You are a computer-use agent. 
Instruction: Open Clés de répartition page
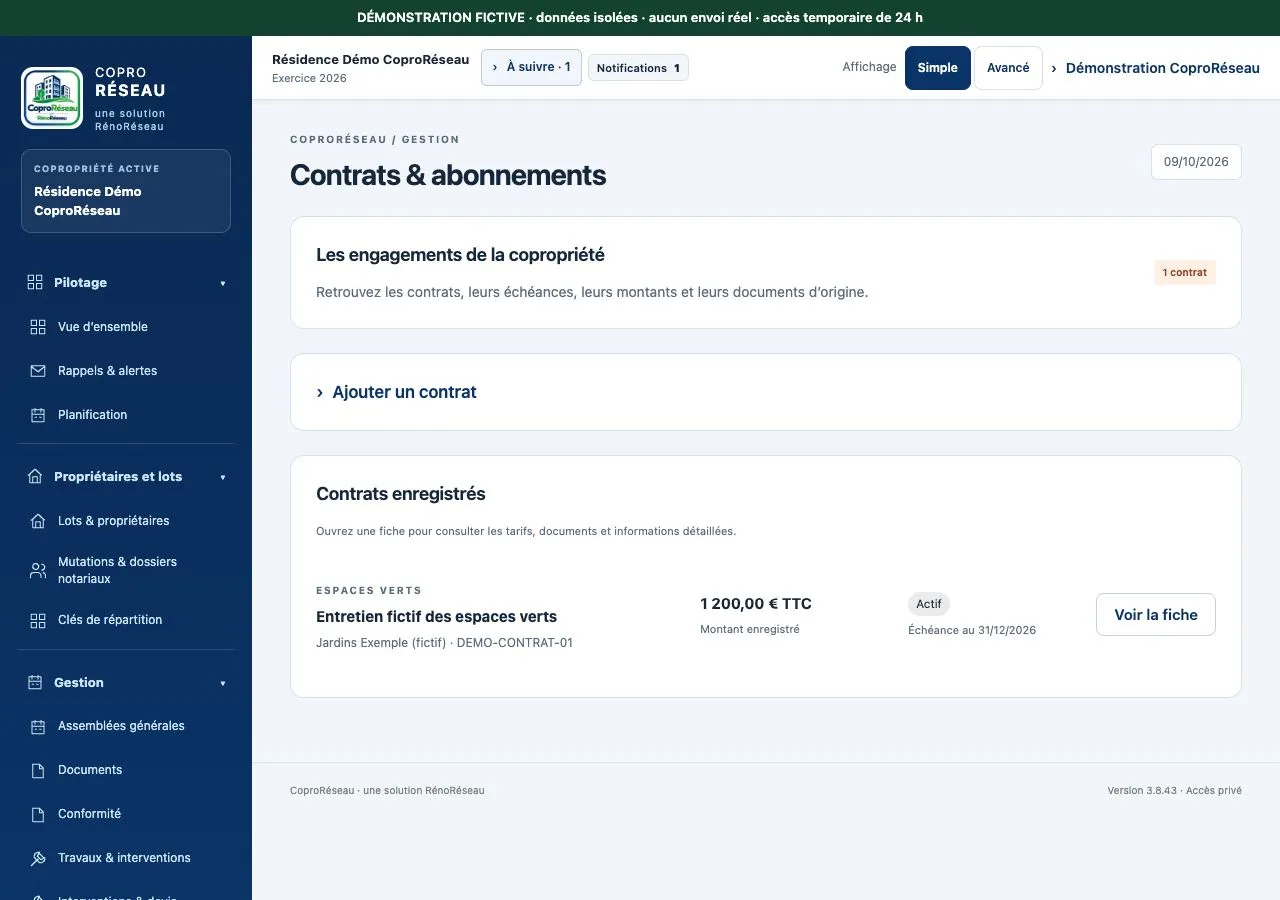126,620
